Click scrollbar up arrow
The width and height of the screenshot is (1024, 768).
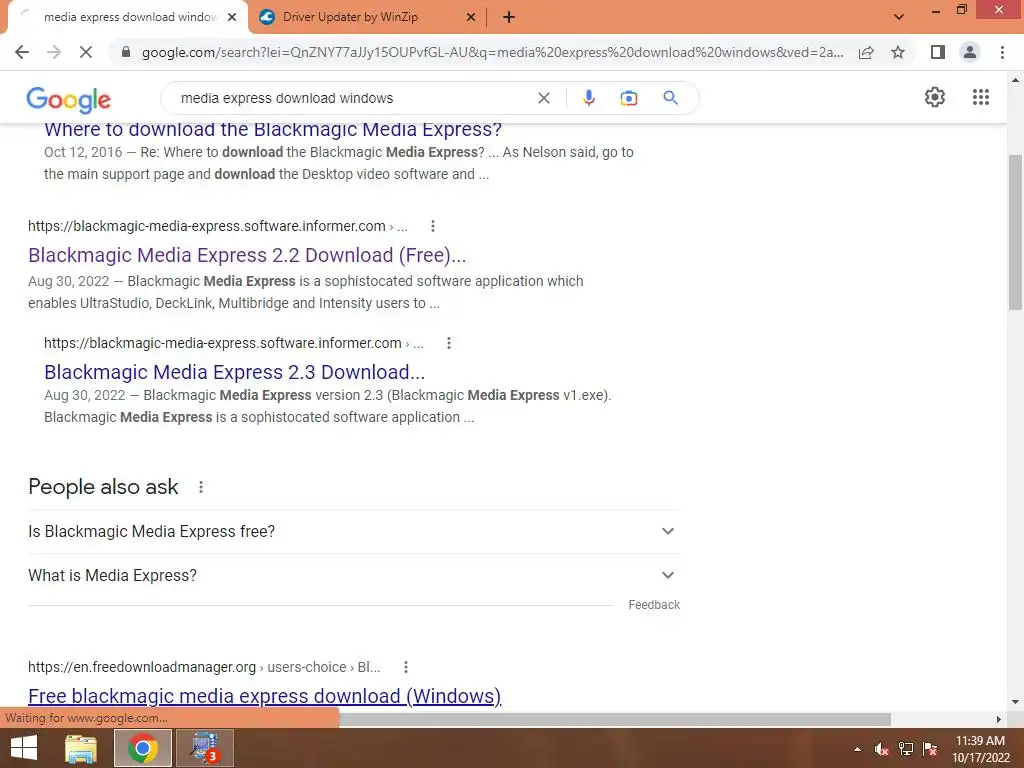pos(1015,80)
